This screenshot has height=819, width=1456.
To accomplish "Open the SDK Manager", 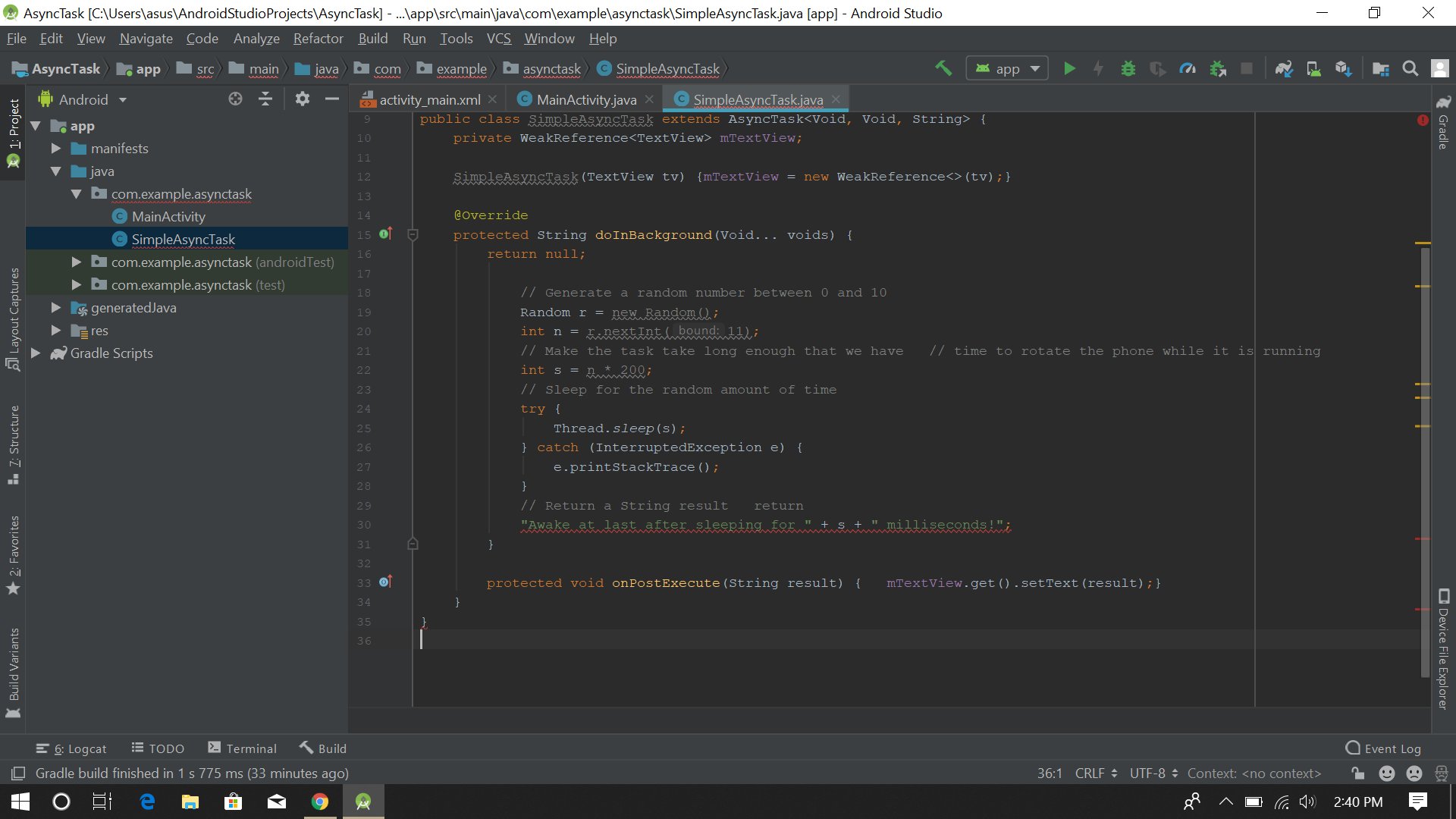I will (1344, 68).
